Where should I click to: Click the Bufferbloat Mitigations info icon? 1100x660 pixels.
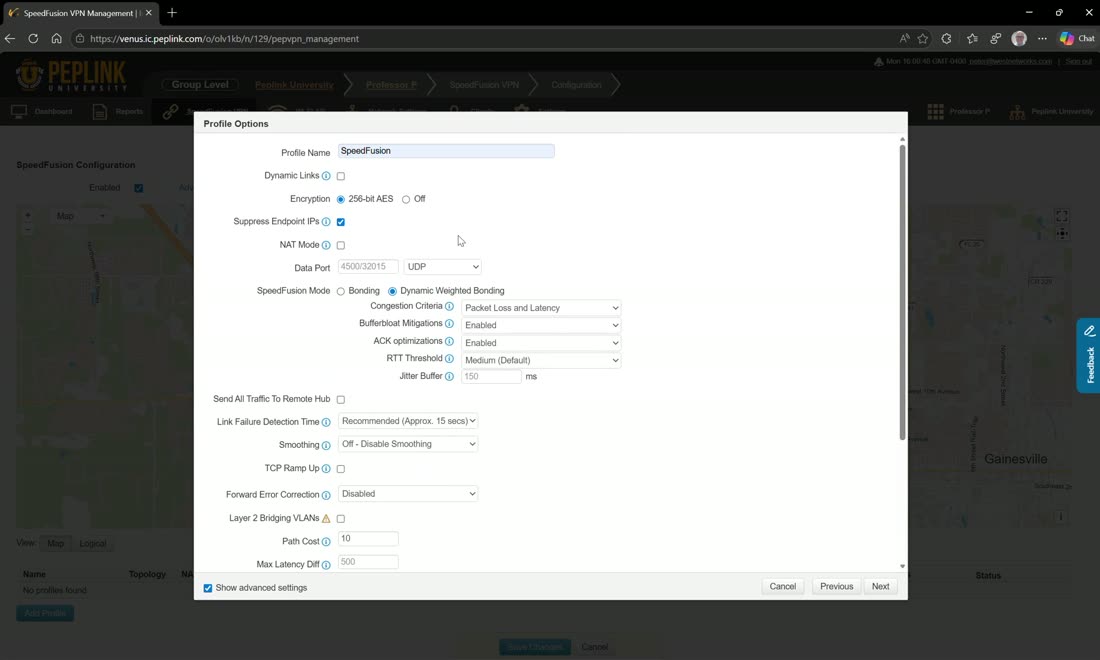point(449,324)
